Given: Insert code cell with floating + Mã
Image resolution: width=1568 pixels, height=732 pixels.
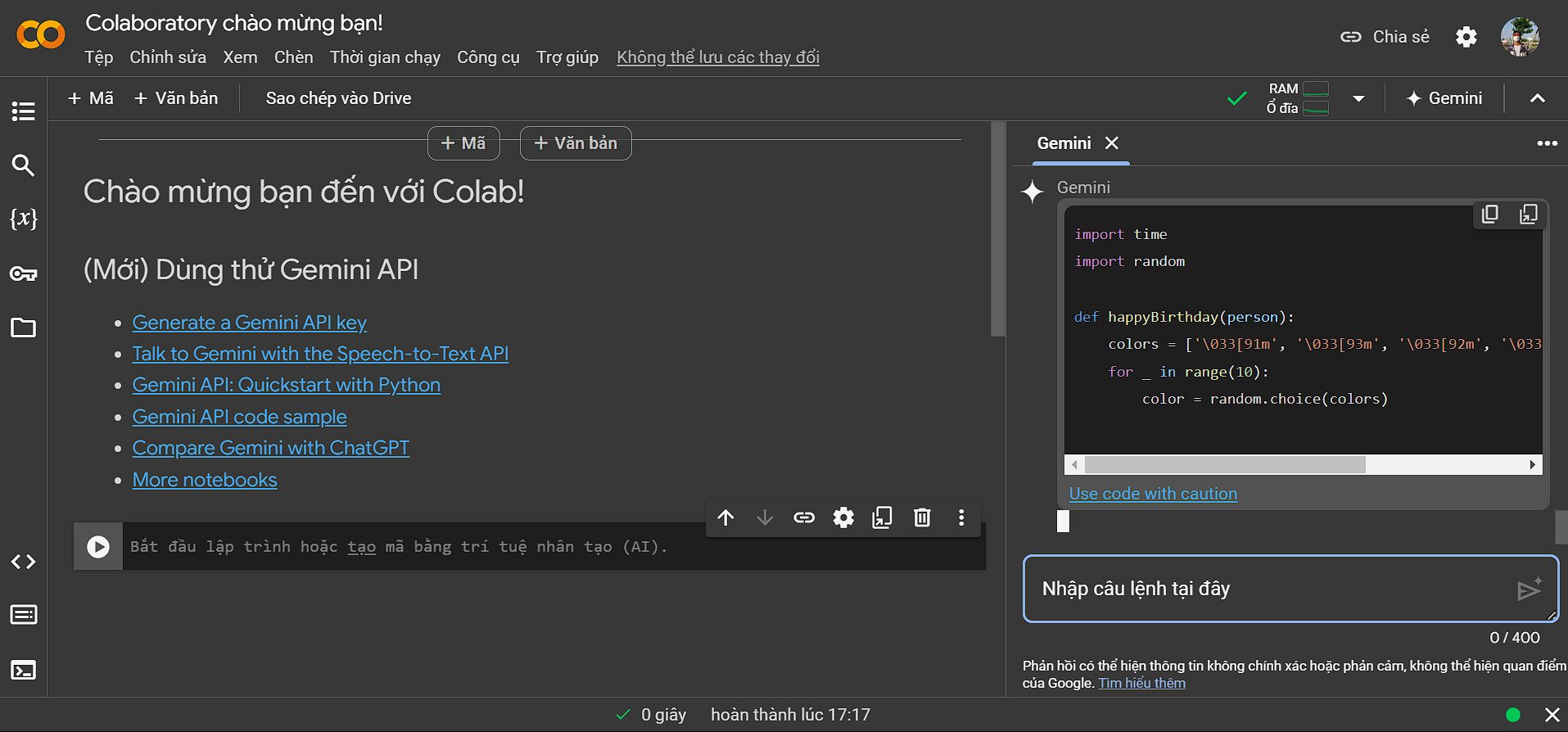Looking at the screenshot, I should pyautogui.click(x=463, y=143).
